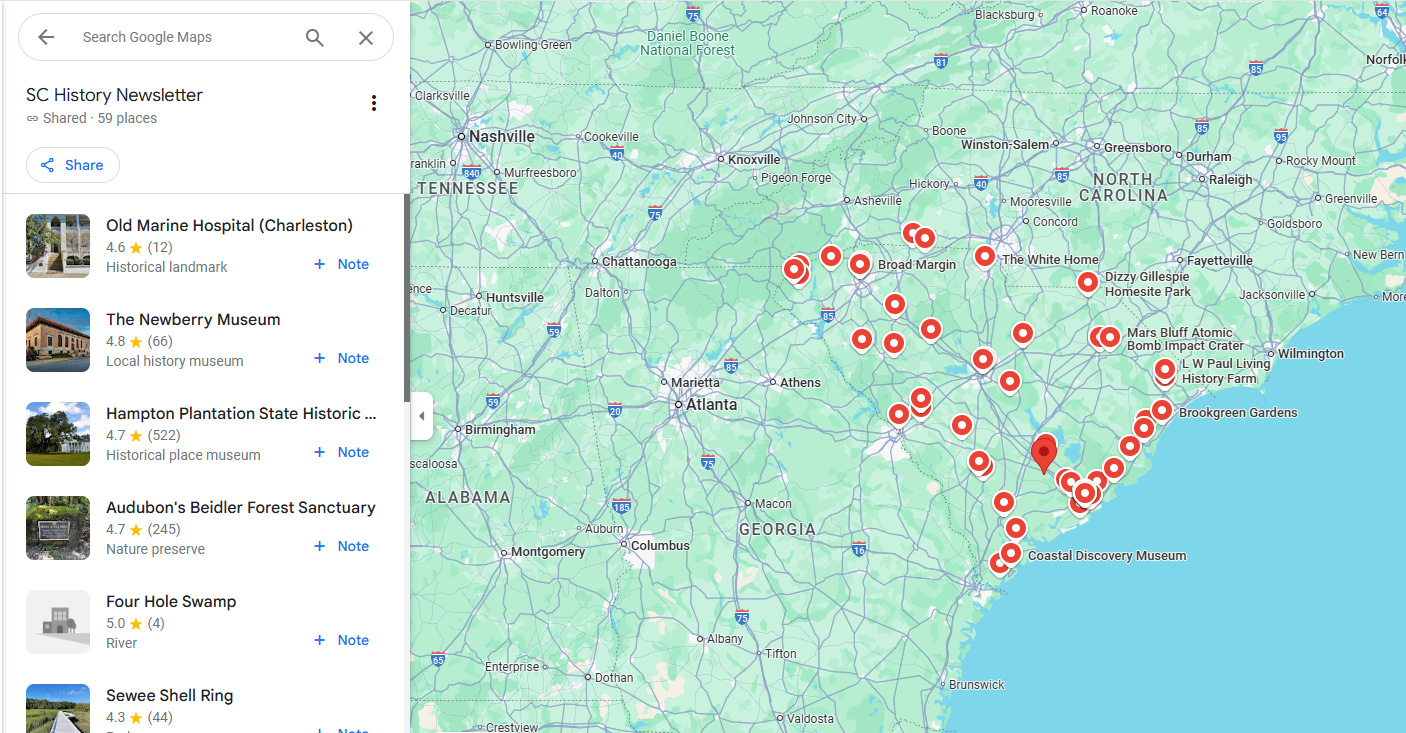This screenshot has width=1406, height=733.
Task: Click the Montgomery city label
Action: (x=548, y=552)
